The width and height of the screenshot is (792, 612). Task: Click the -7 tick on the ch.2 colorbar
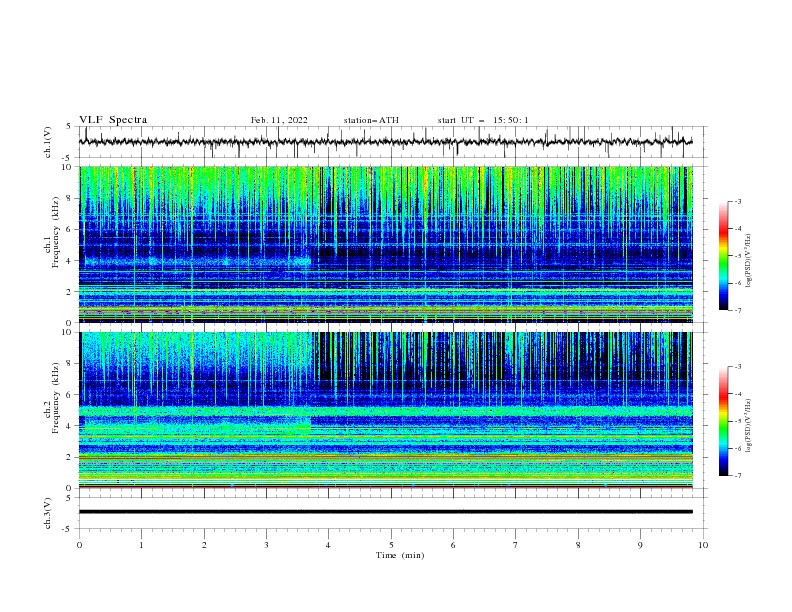(x=738, y=475)
